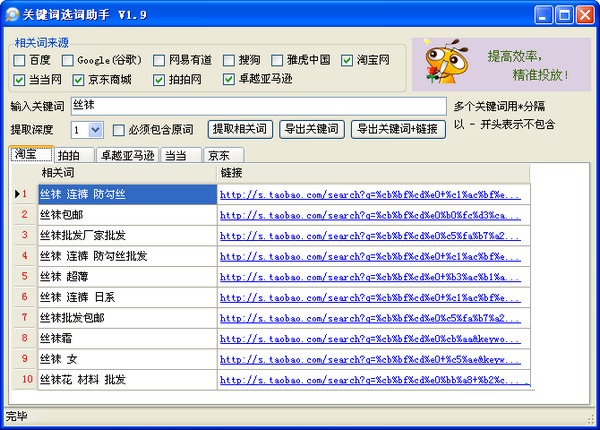Maximize the 关键词选词助手 window
Viewport: 600px width, 430px height.
point(564,15)
